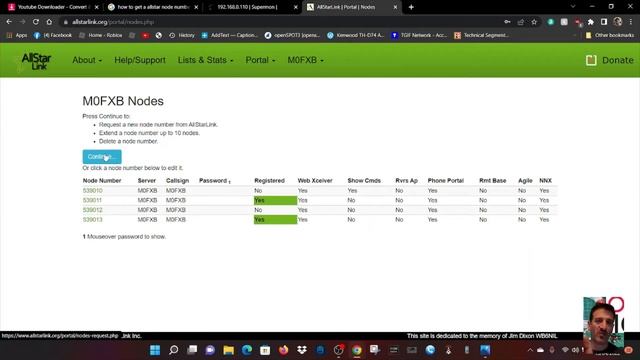Screen dimensions: 640x360
Task: Open the Chrome three-dot menu
Action: pos(631,22)
